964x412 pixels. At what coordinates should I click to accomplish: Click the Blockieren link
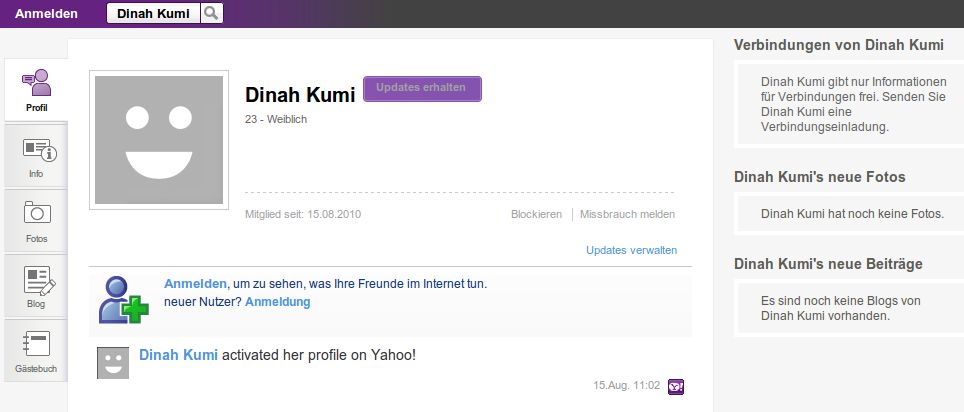536,214
